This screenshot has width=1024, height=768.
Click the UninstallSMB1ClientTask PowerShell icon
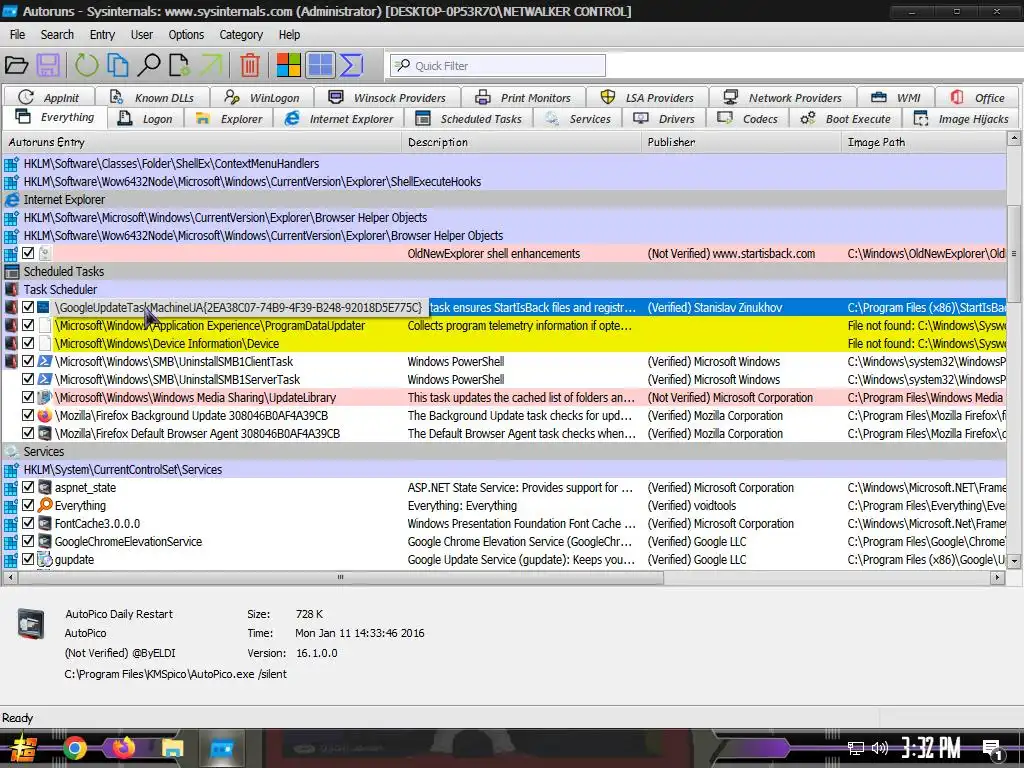pyautogui.click(x=44, y=361)
